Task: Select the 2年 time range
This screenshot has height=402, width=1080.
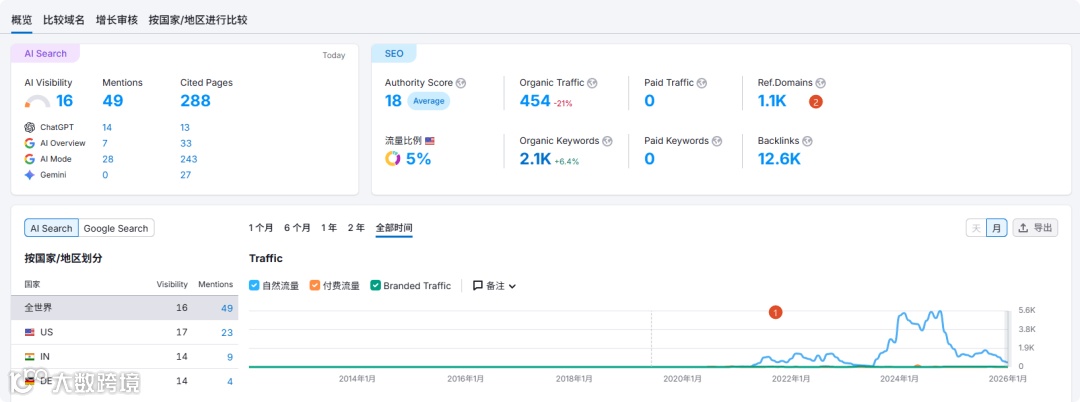Action: click(x=356, y=228)
